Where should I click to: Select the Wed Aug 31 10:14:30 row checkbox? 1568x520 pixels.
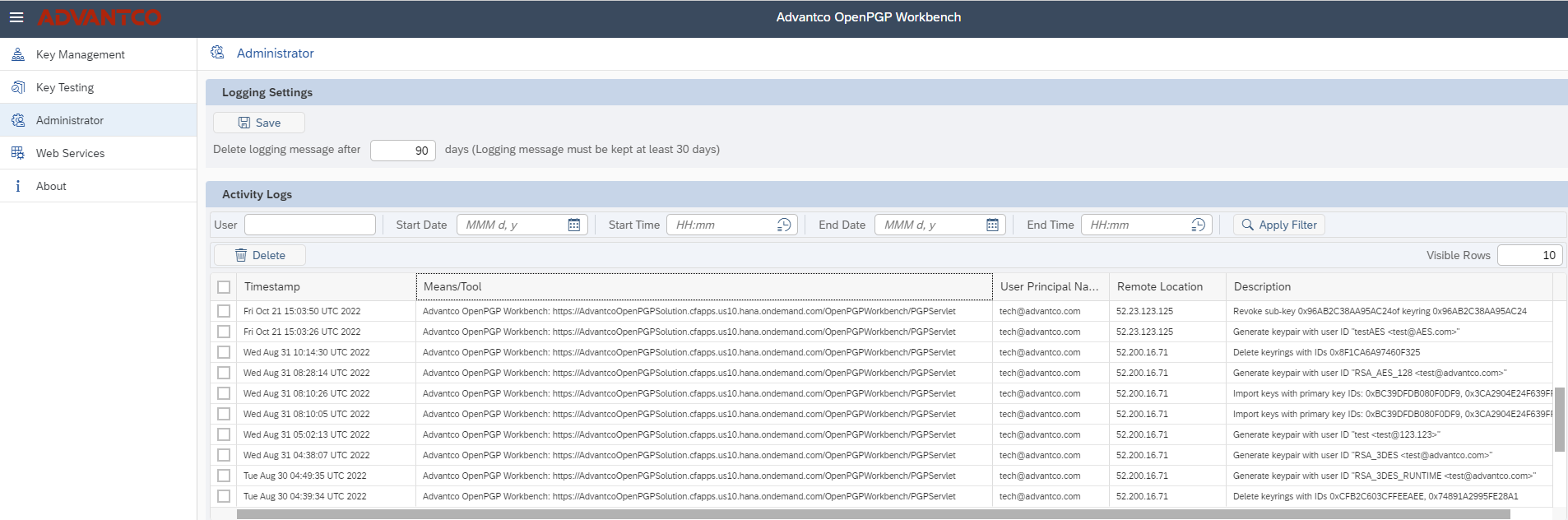[x=224, y=352]
